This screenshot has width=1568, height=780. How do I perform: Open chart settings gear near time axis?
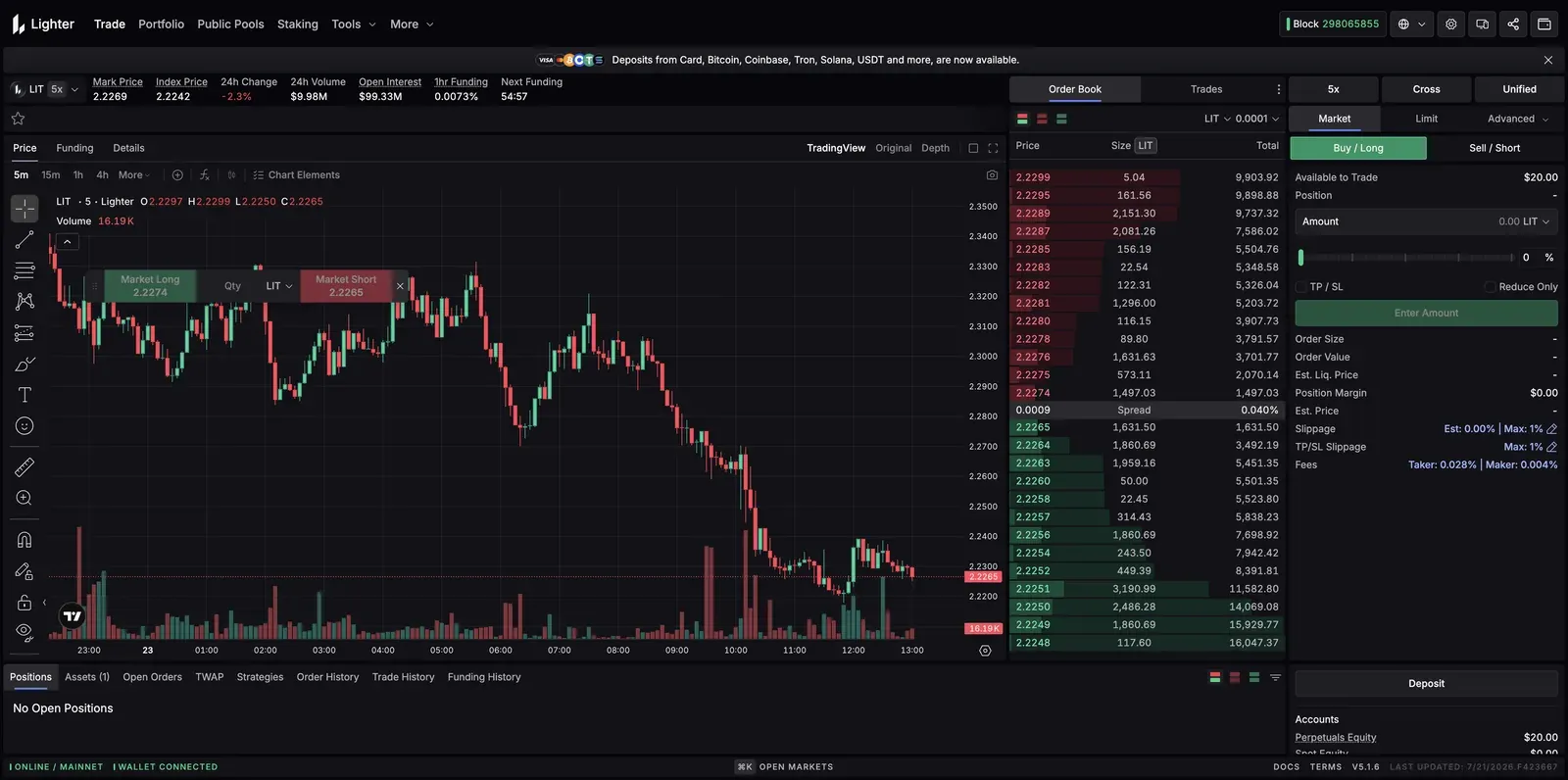point(985,651)
